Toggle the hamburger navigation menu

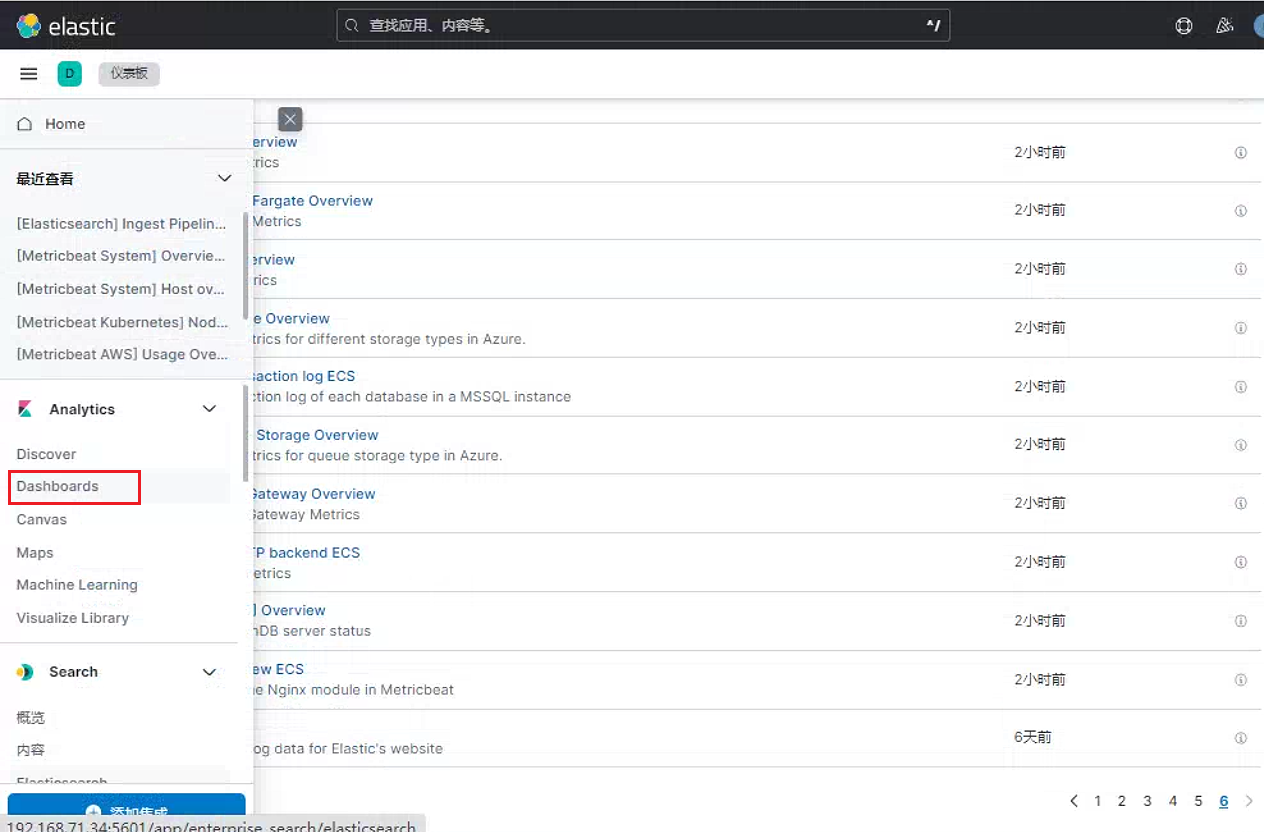point(28,74)
